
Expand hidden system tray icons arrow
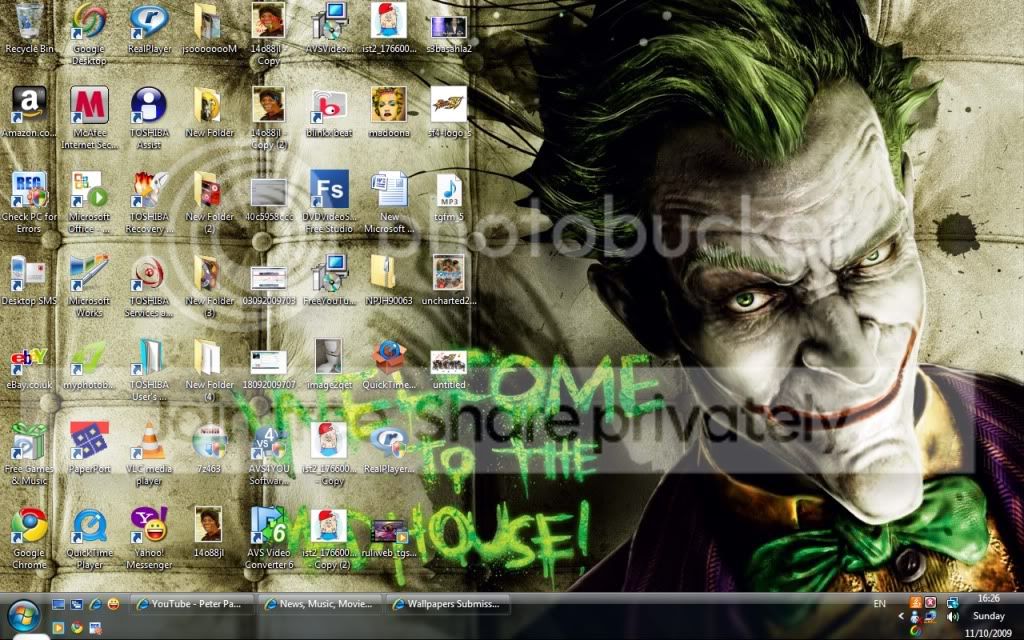coord(901,616)
